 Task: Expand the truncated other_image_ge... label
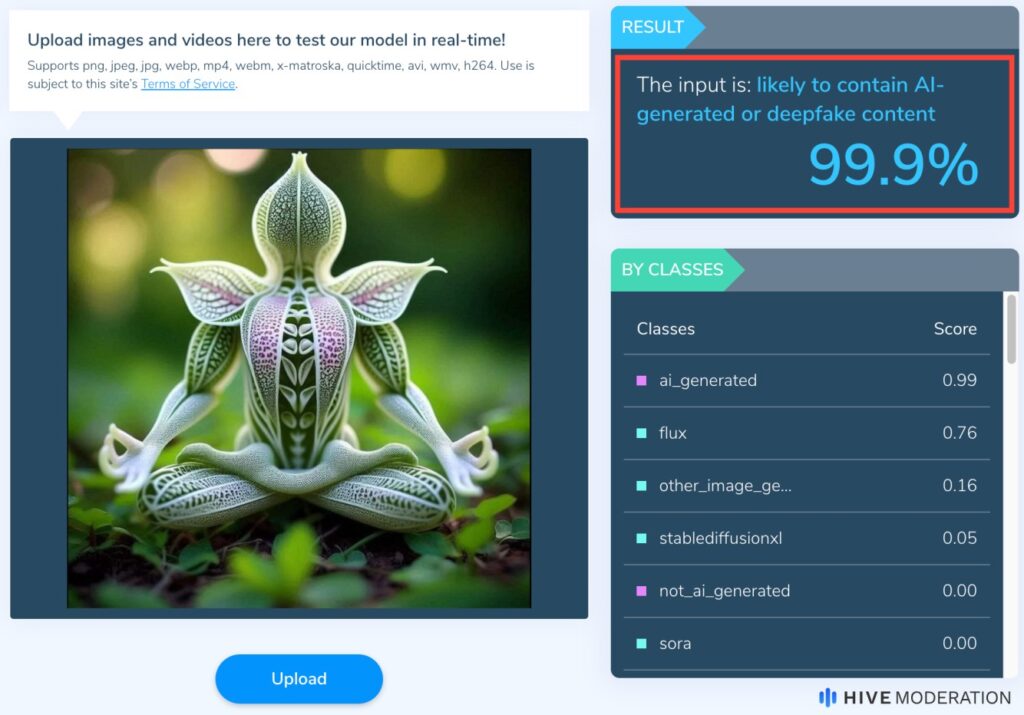pyautogui.click(x=723, y=486)
